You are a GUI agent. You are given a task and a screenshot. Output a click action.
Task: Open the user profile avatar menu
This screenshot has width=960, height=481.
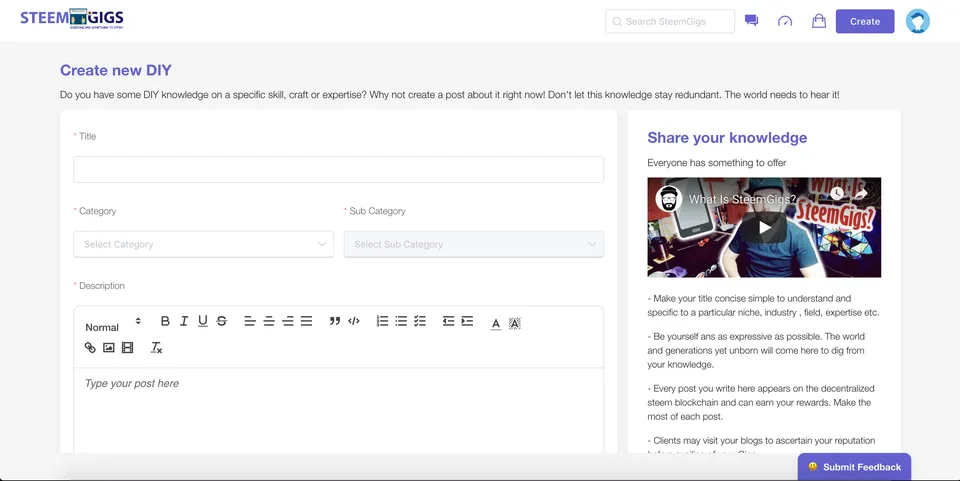coord(918,21)
